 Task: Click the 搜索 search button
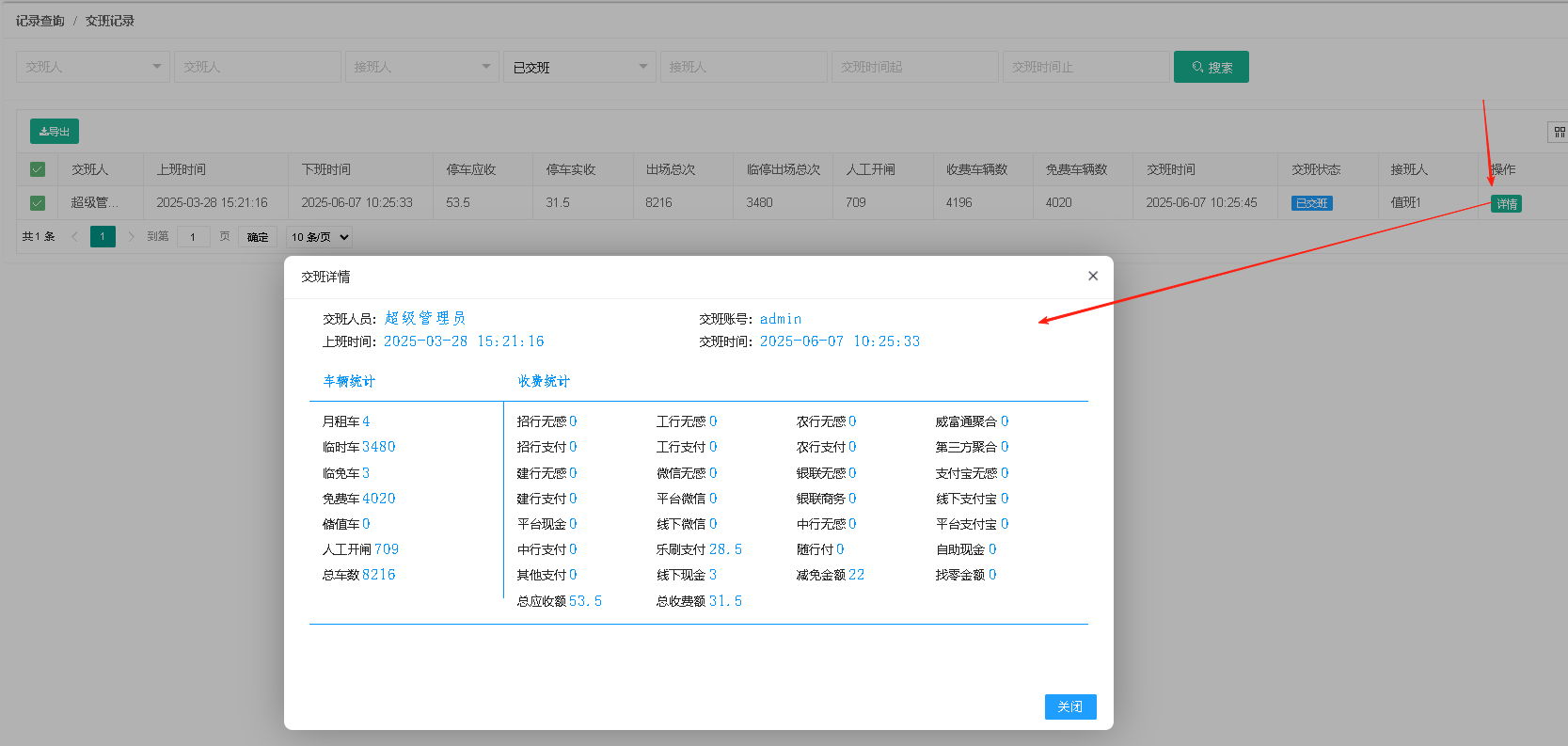click(1211, 67)
